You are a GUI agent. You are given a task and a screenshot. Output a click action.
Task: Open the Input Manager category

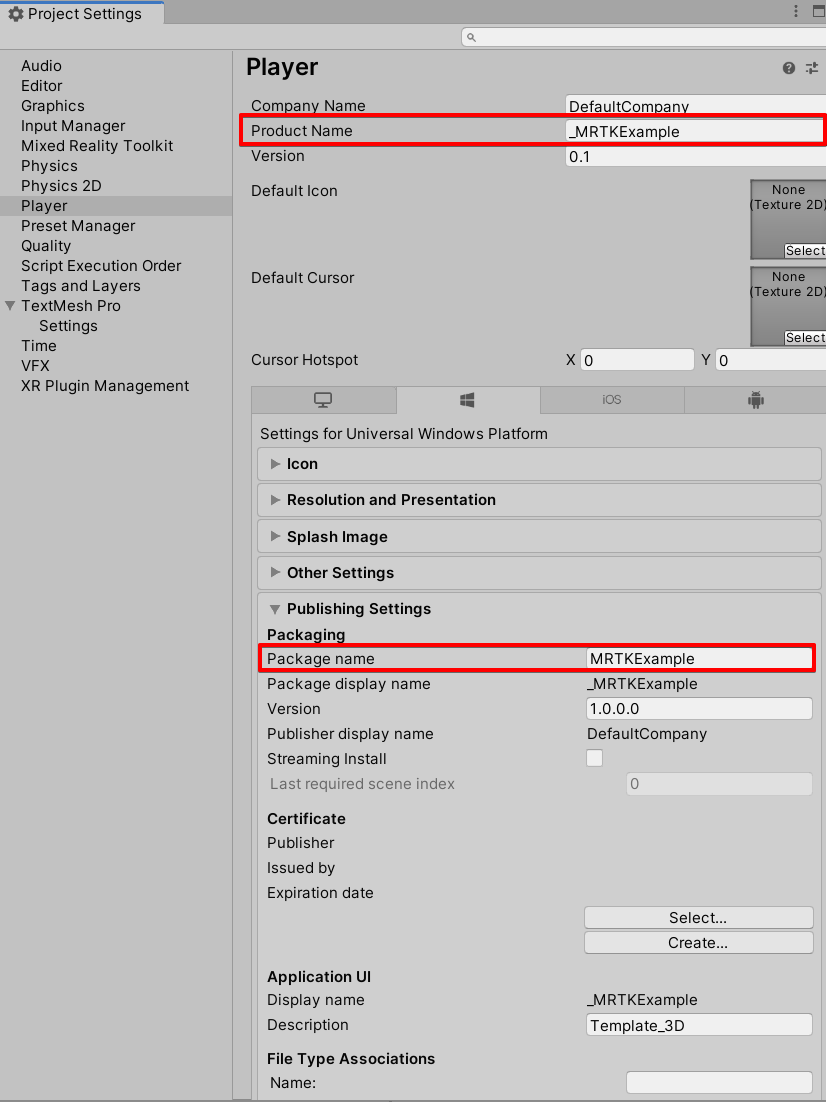(73, 126)
